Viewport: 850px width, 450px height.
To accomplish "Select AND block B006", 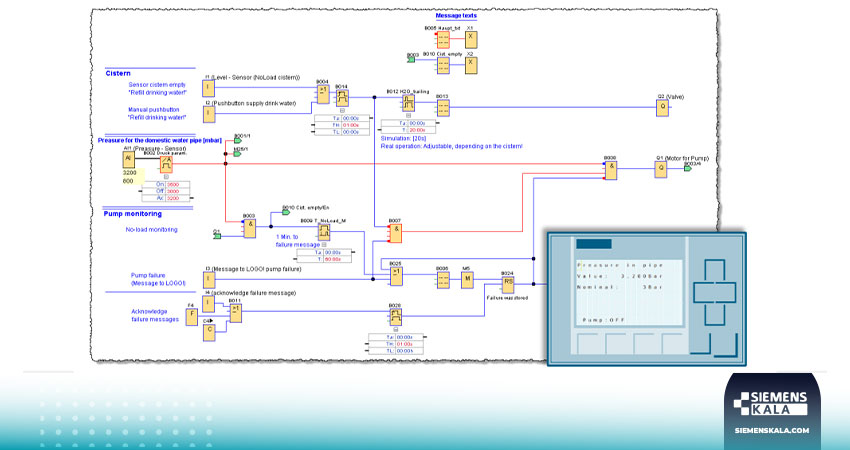I will [x=611, y=170].
